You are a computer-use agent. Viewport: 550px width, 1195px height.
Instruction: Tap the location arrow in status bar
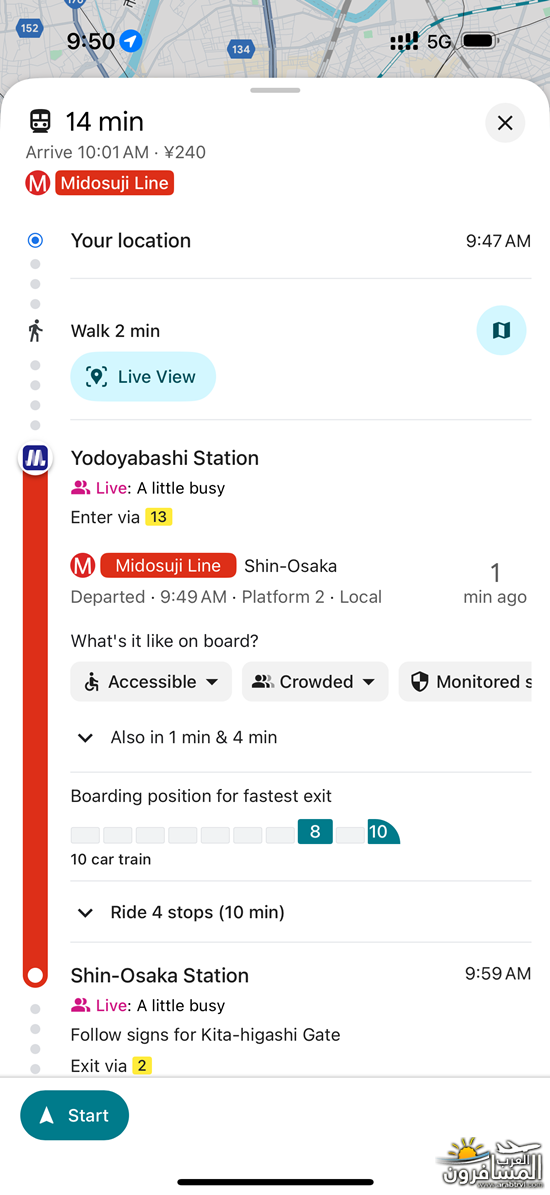132,41
